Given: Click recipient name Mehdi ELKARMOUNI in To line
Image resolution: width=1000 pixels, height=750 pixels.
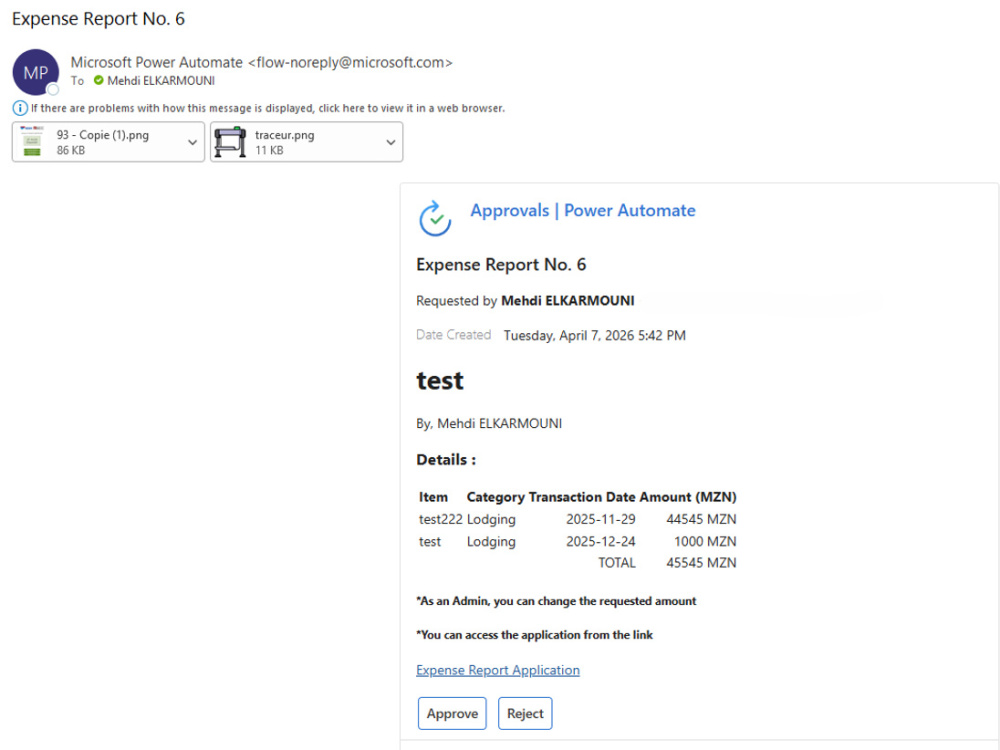Looking at the screenshot, I should (161, 81).
